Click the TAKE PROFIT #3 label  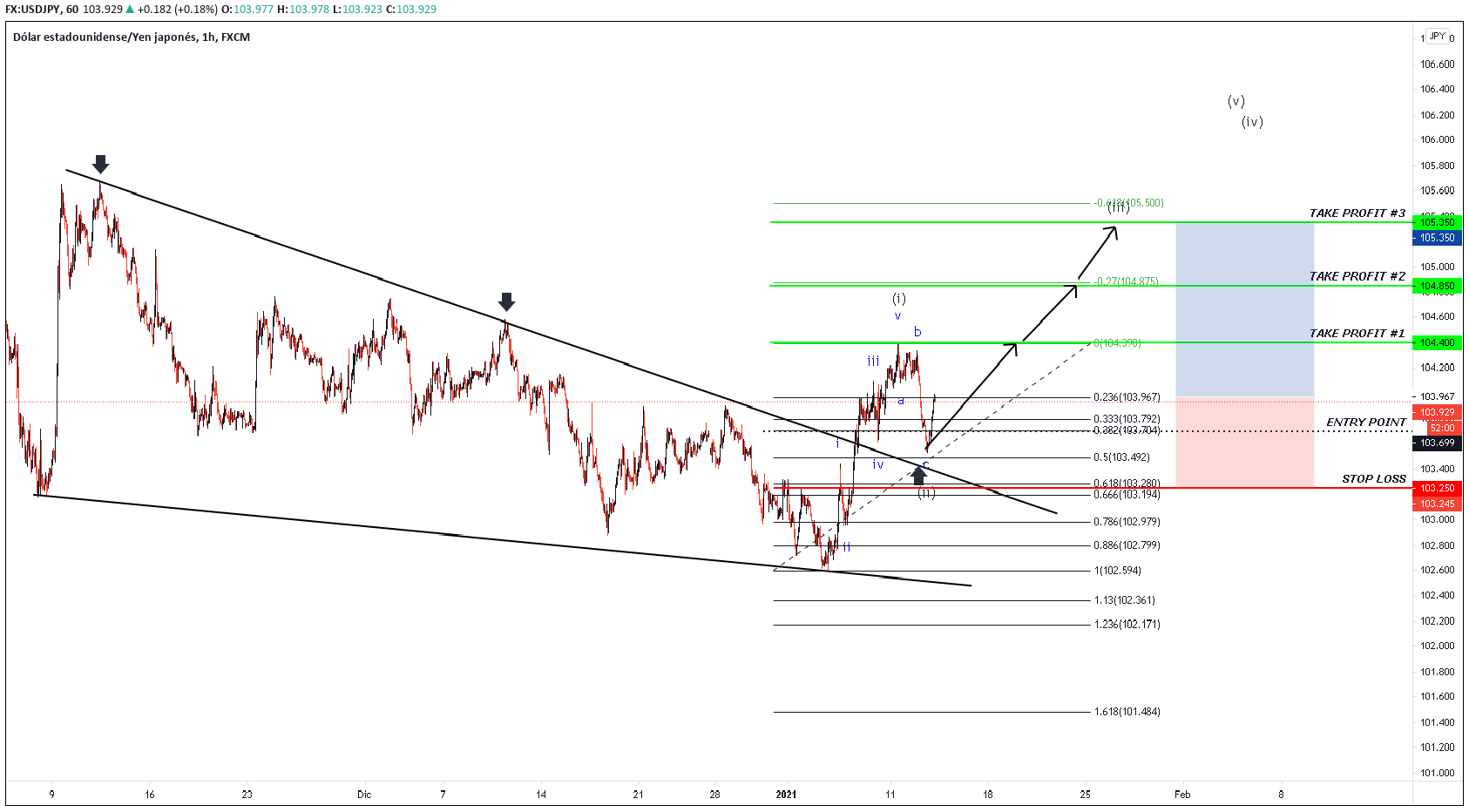click(x=1357, y=213)
